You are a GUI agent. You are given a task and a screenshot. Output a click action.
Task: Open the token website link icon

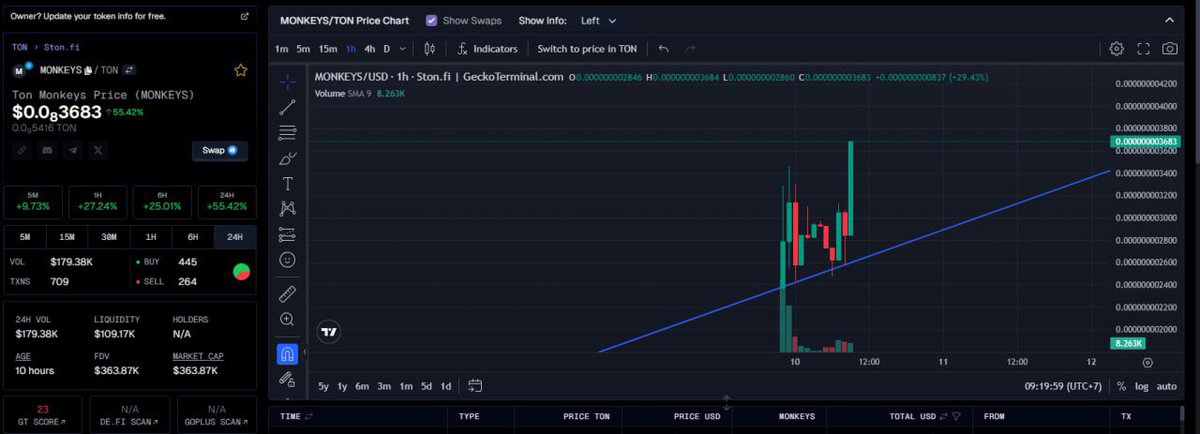pyautogui.click(x=21, y=150)
